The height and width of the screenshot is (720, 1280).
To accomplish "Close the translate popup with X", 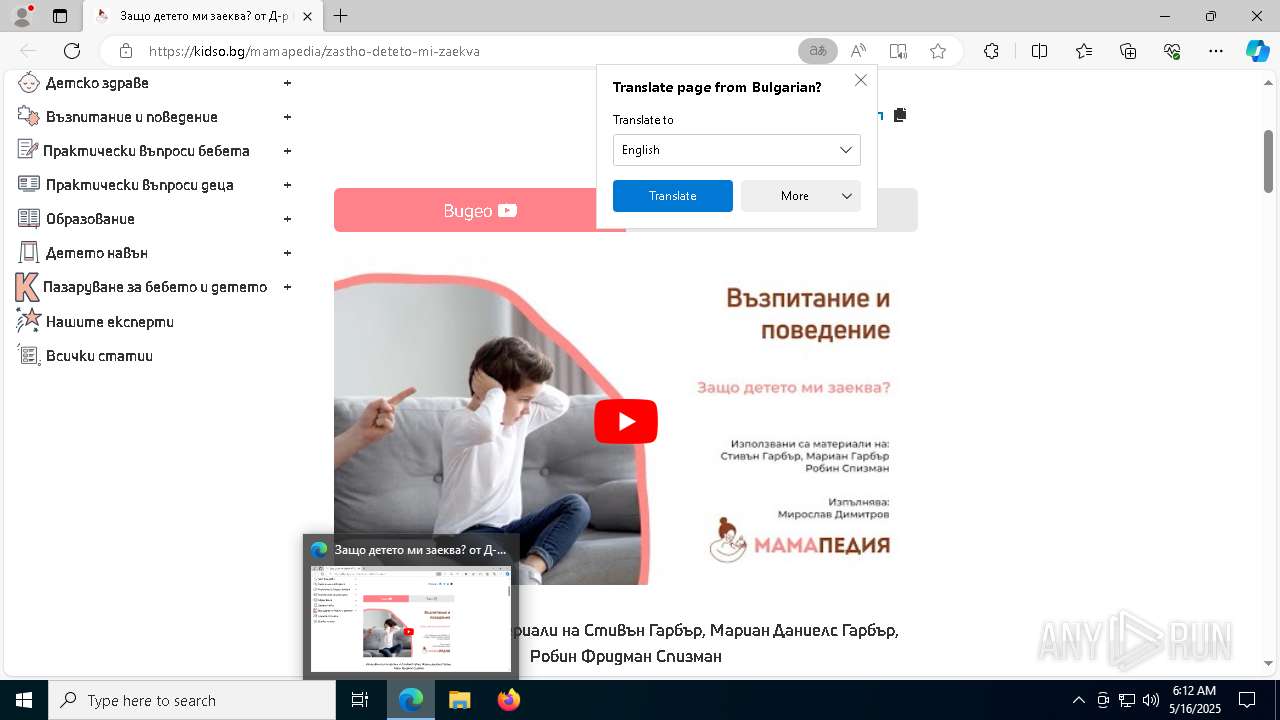I will [861, 80].
